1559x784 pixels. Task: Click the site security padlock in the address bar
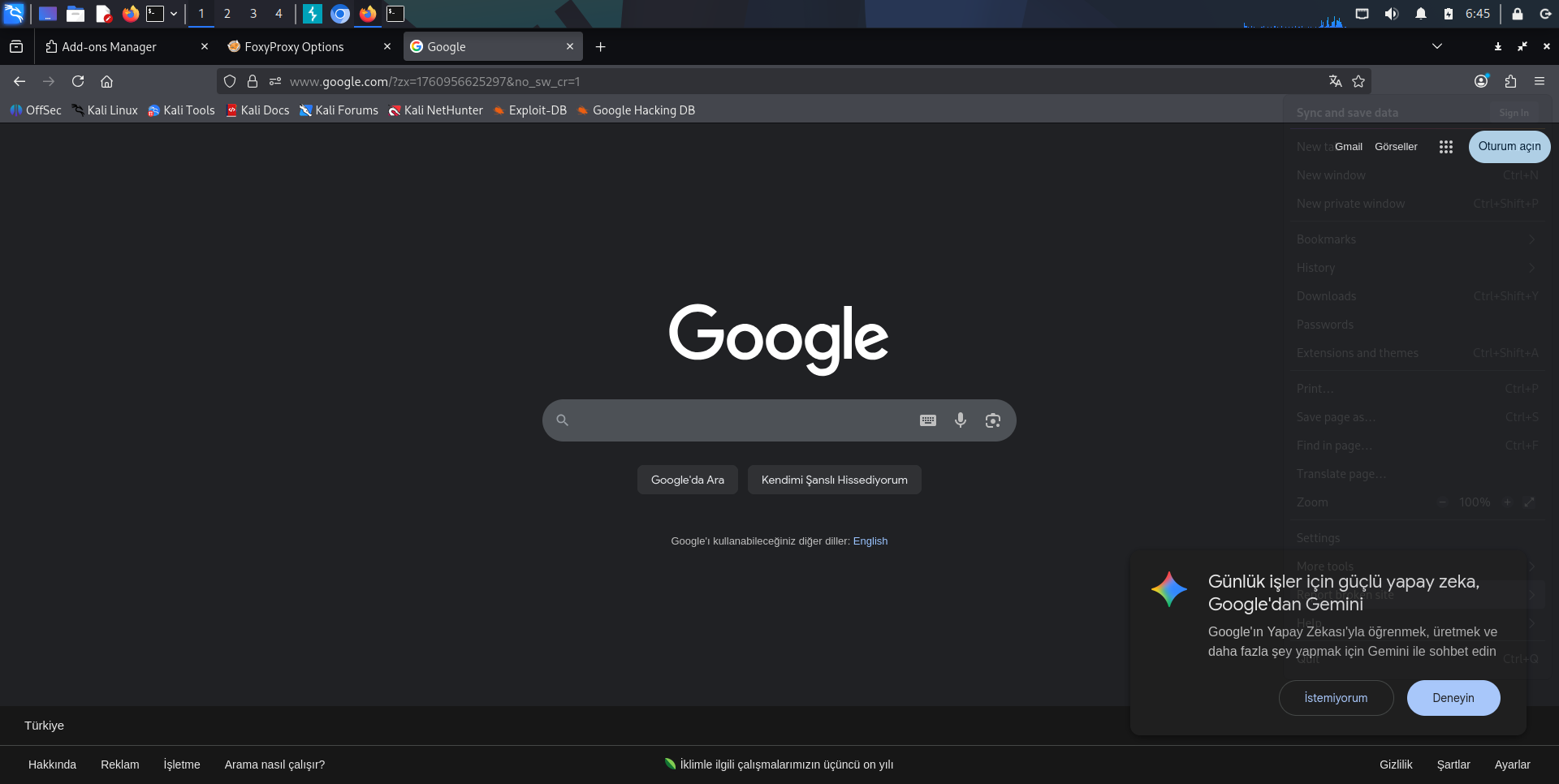click(253, 81)
